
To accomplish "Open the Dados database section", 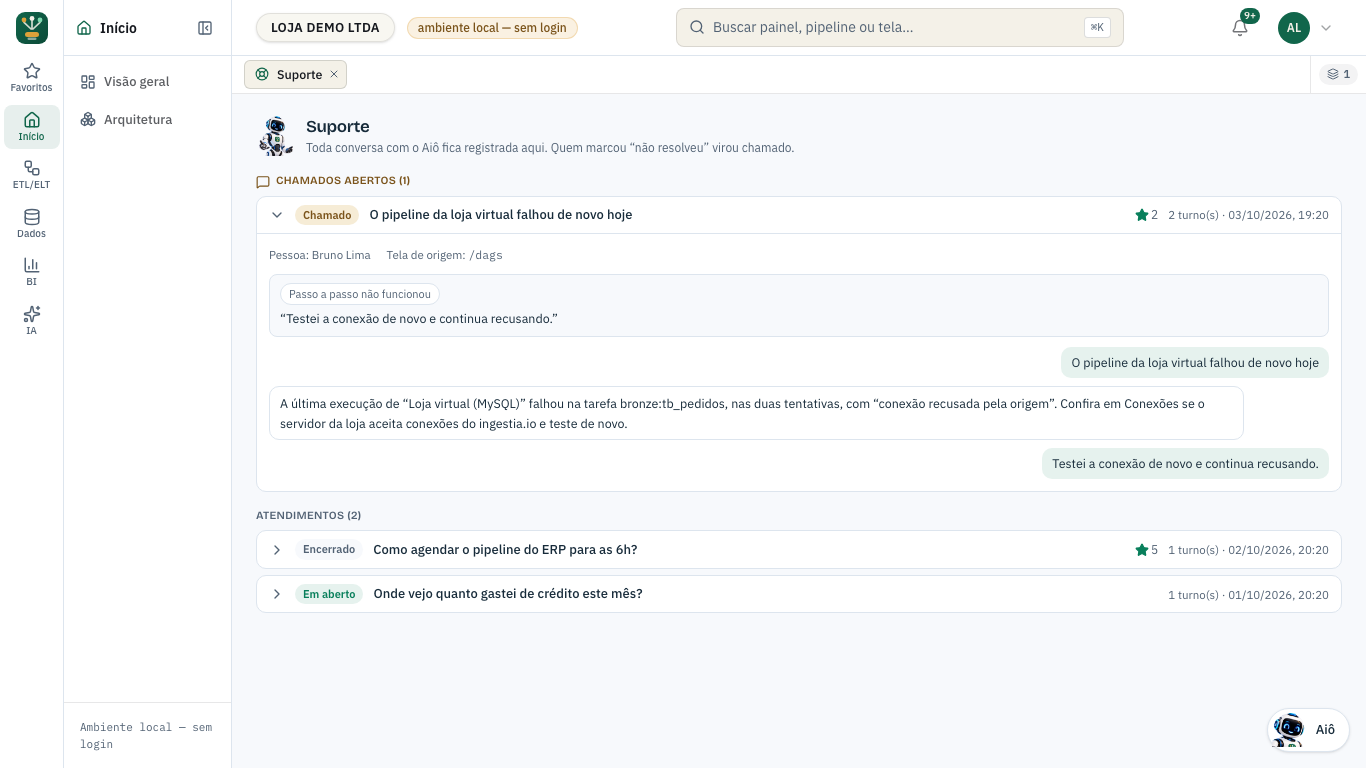I will coord(32,224).
